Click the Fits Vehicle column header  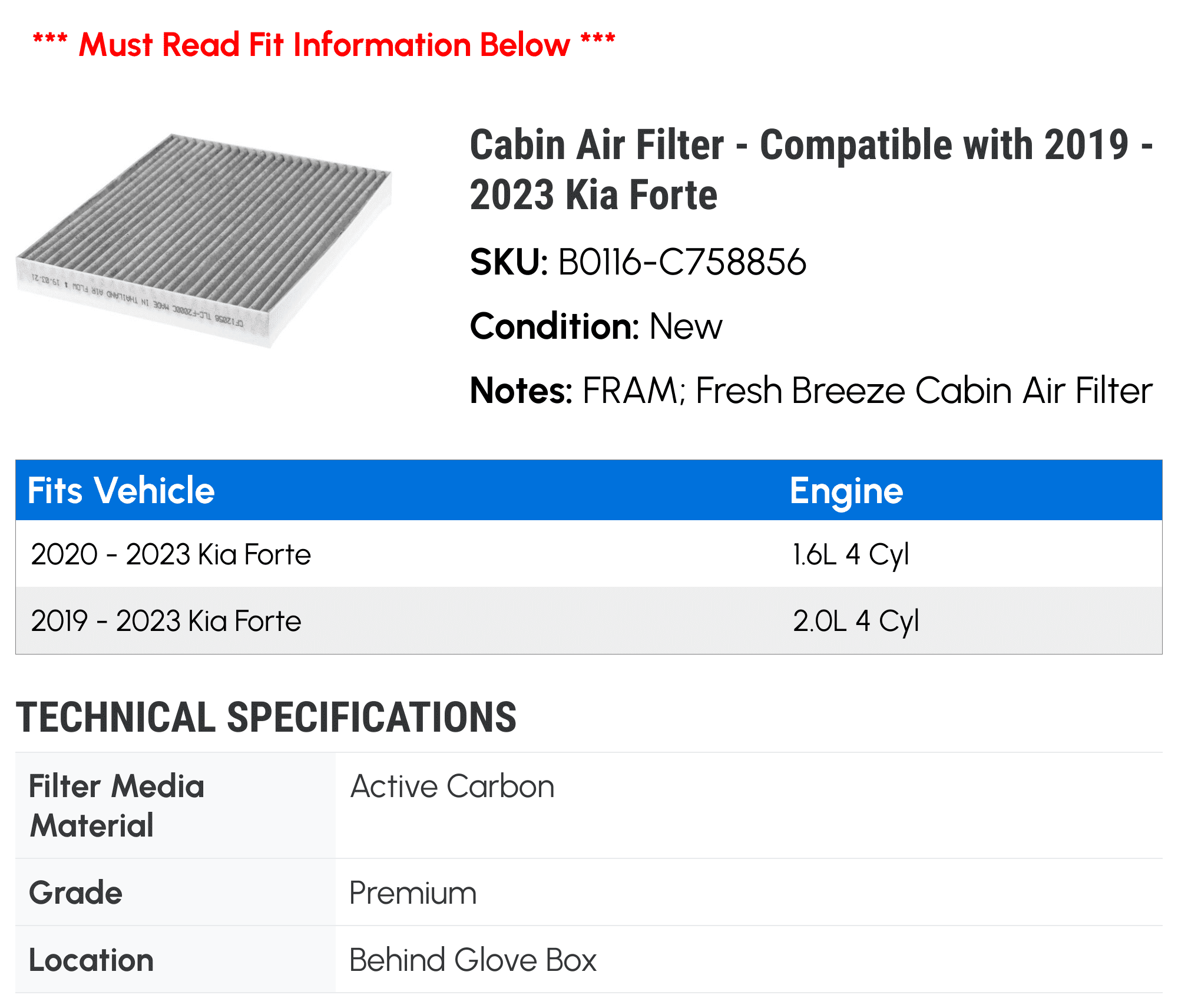pos(121,490)
